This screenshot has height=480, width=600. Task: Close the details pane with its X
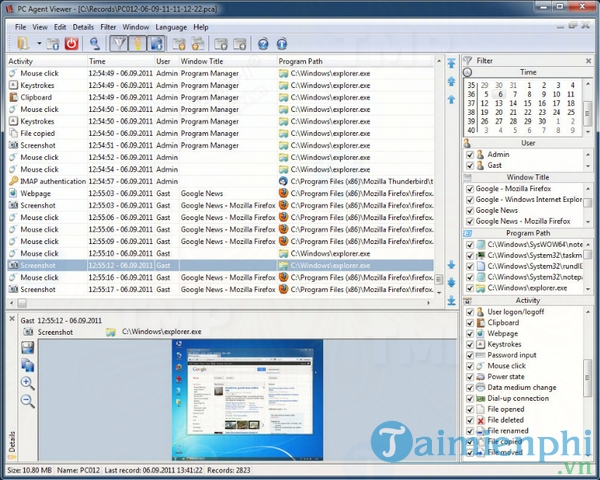[x=12, y=318]
